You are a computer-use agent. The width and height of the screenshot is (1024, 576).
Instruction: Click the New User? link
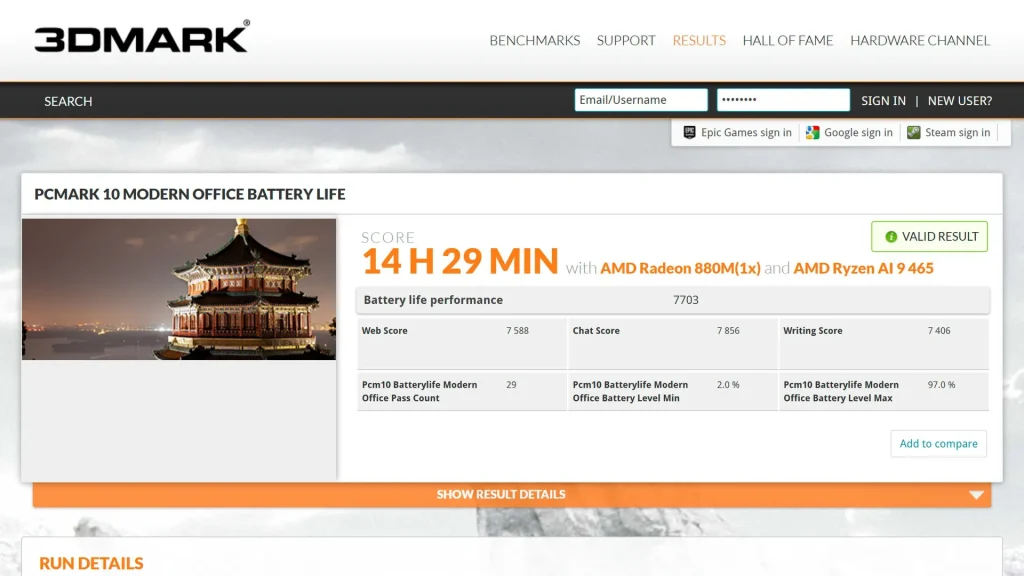(959, 101)
